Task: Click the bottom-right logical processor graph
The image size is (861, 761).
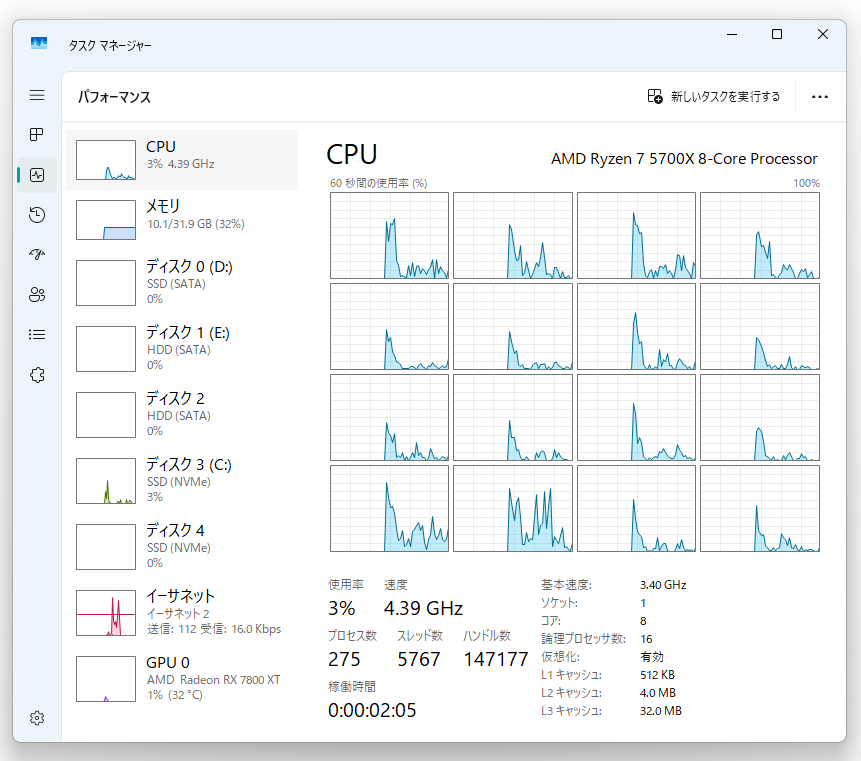Action: click(x=760, y=508)
